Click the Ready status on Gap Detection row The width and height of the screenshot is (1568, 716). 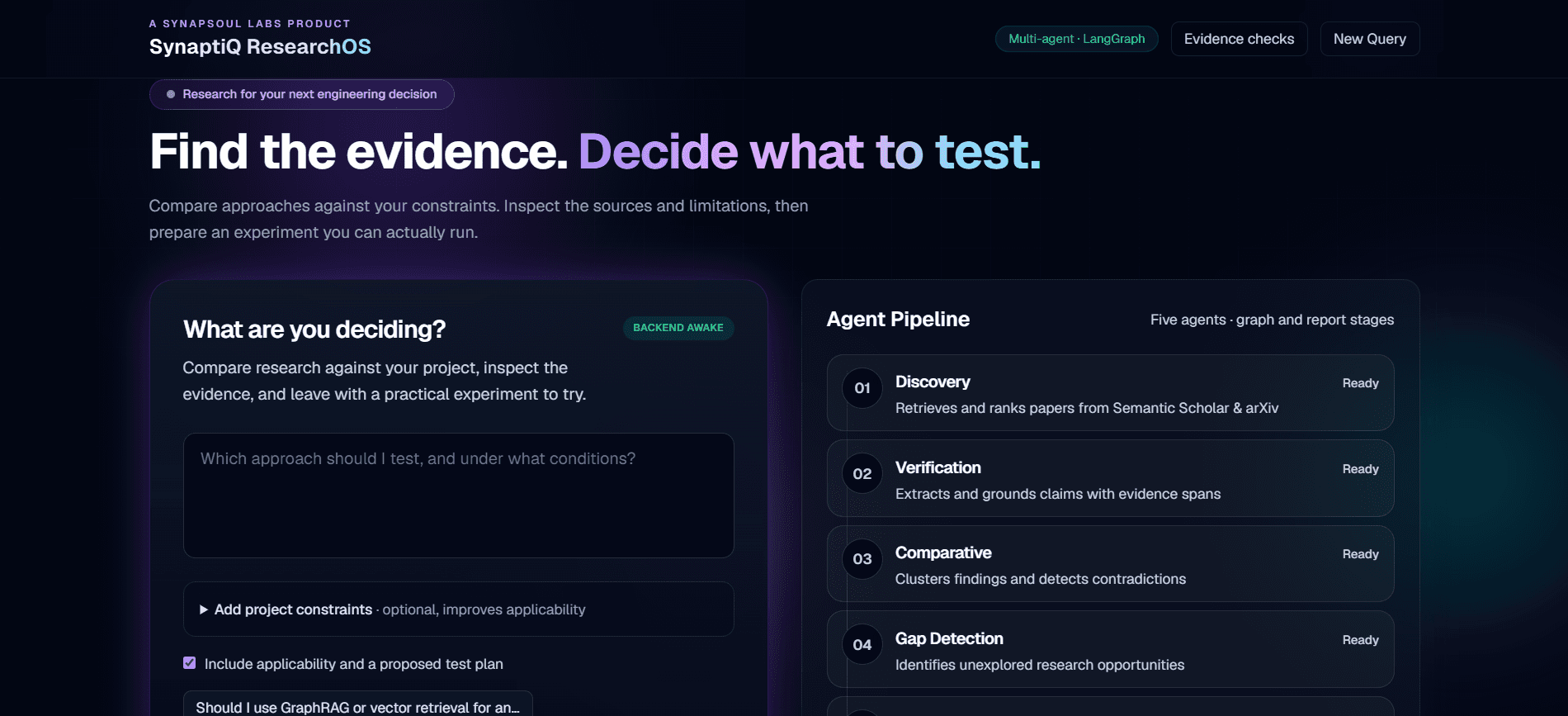pos(1360,640)
